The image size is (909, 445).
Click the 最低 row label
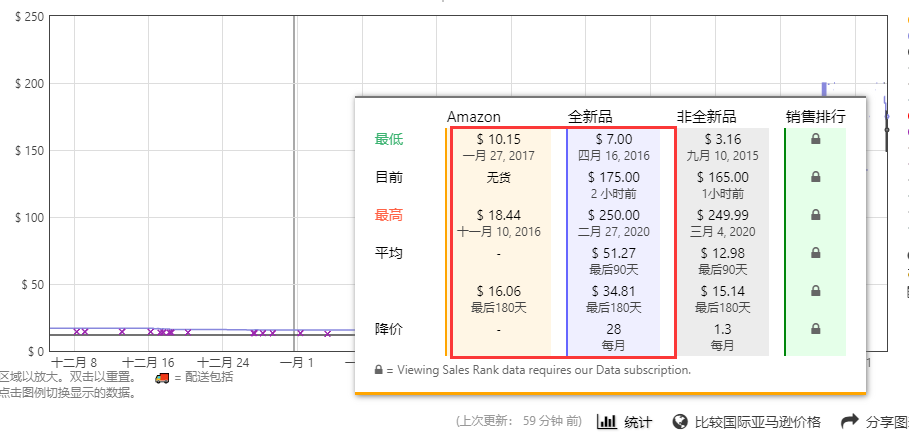[388, 140]
